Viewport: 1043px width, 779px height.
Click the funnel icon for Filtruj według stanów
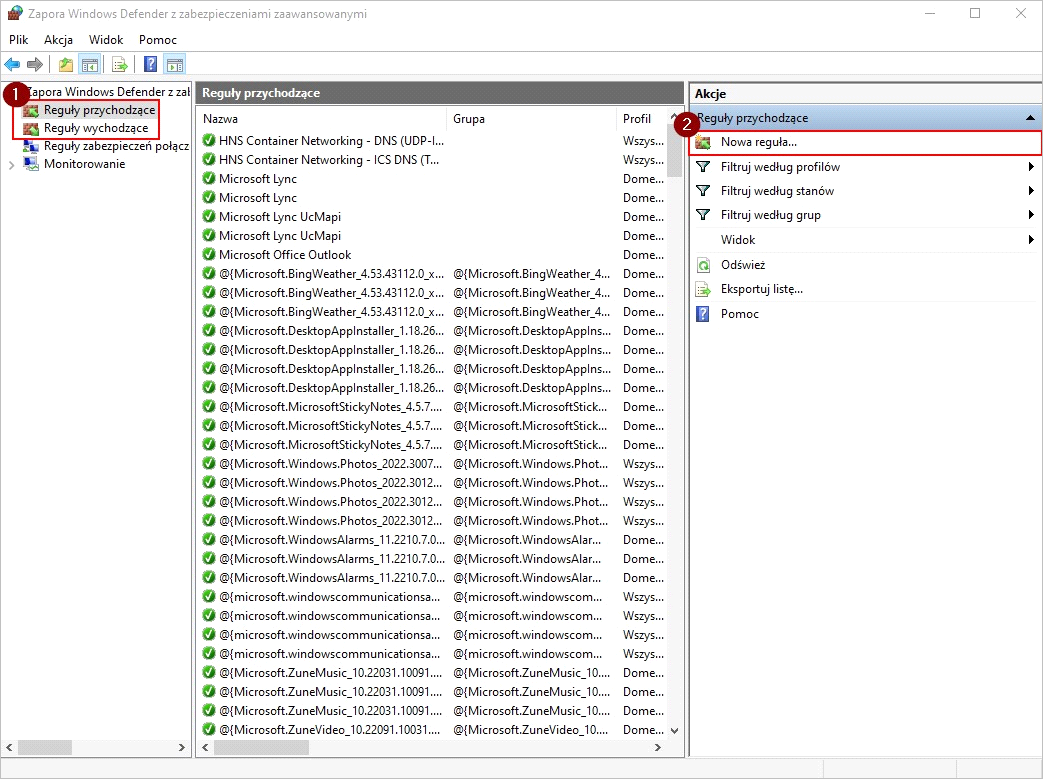(x=703, y=190)
